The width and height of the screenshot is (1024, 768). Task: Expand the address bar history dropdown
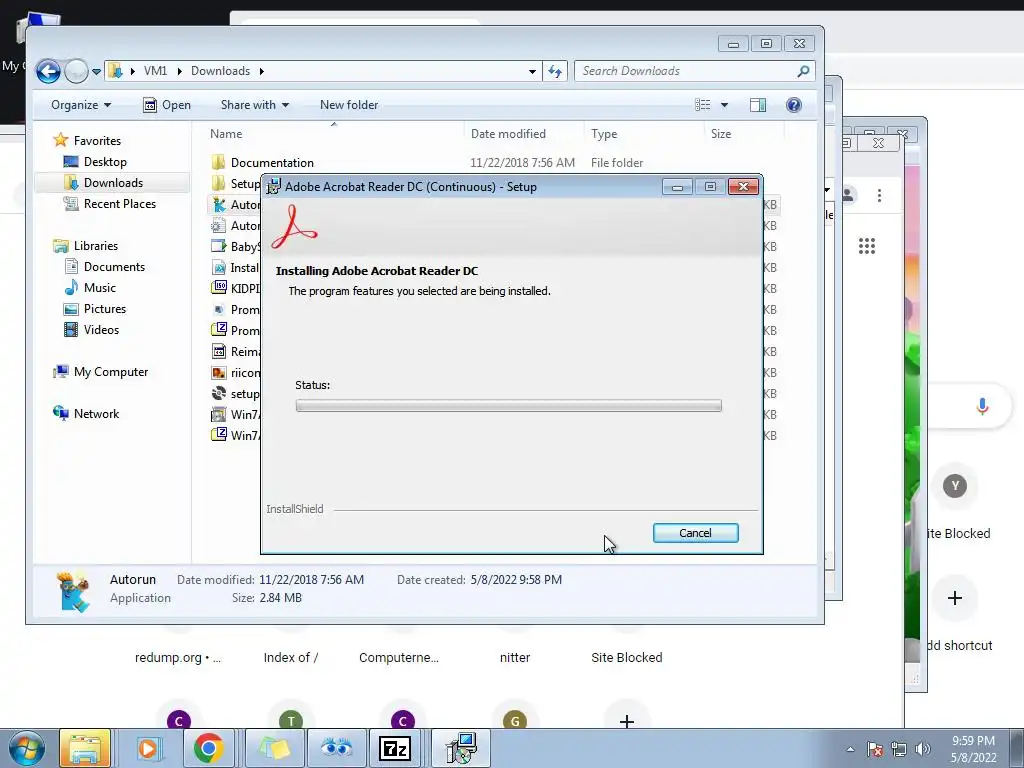(532, 71)
